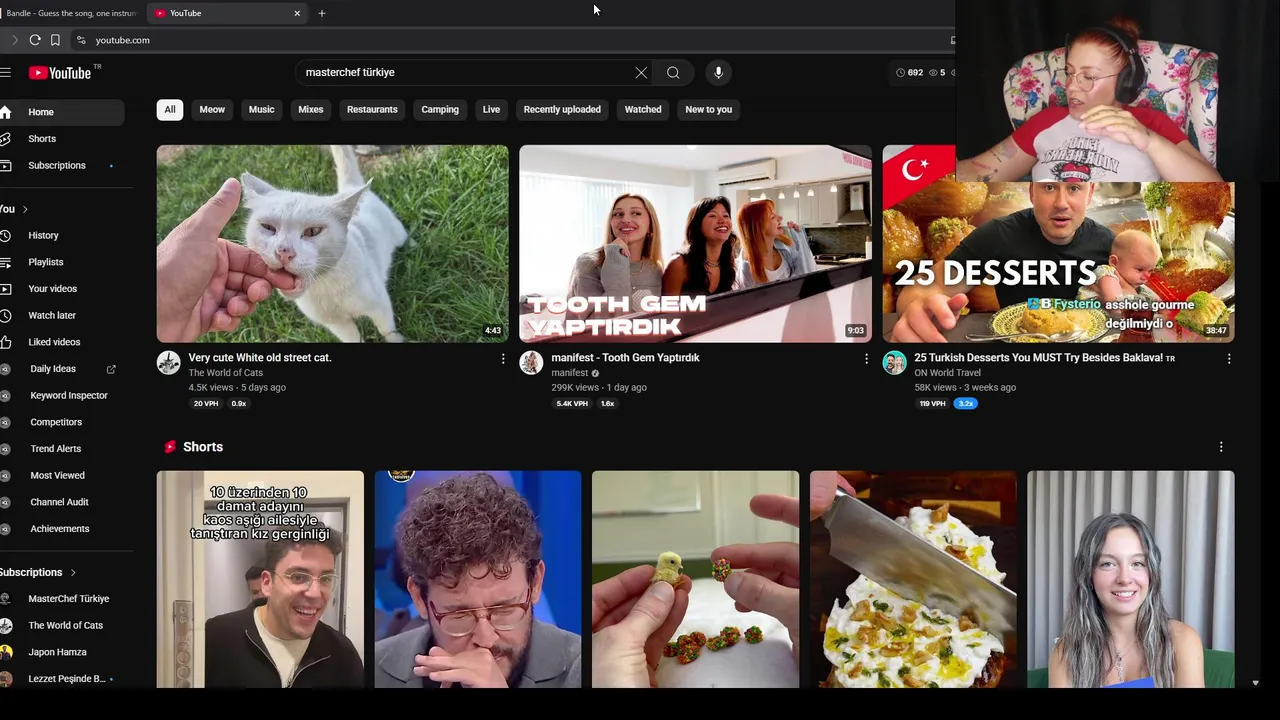Open the YouTube hamburger guide menu
The height and width of the screenshot is (720, 1280).
(x=5, y=72)
